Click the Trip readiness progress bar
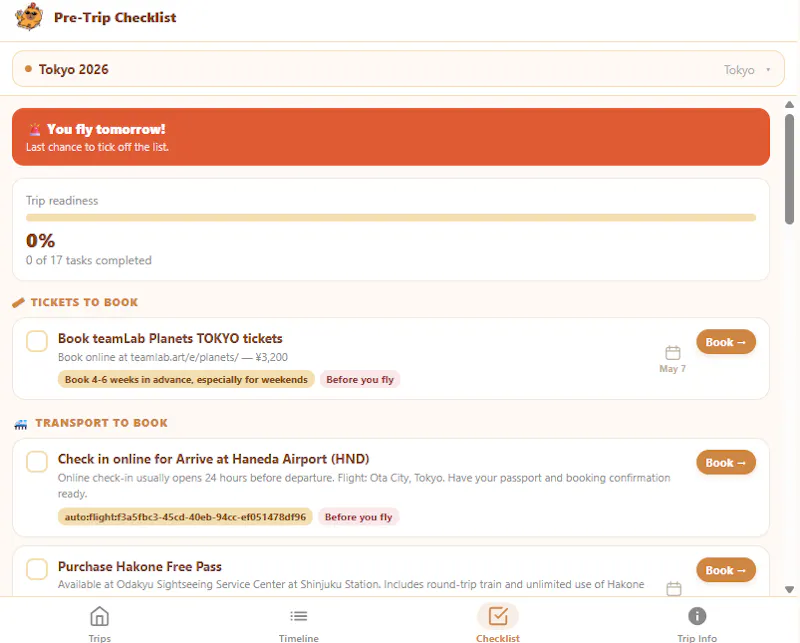Screen dimensions: 800x643 pos(391,218)
